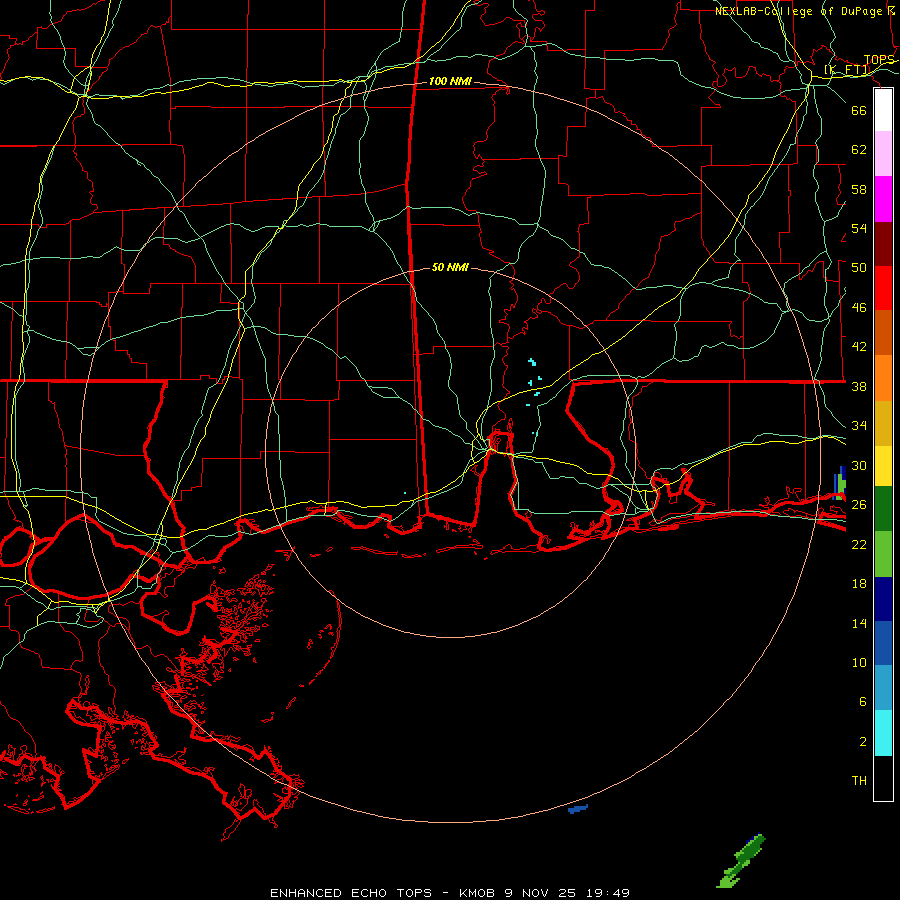This screenshot has height=900, width=900.
Task: Click the medium blue legend color band
Action: (x=883, y=643)
